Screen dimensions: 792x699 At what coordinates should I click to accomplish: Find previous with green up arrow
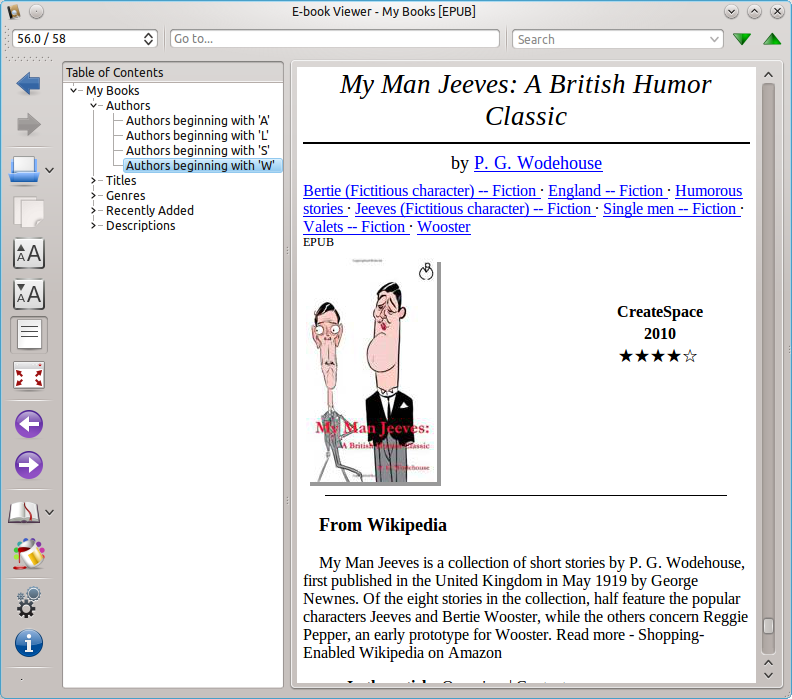[x=772, y=39]
